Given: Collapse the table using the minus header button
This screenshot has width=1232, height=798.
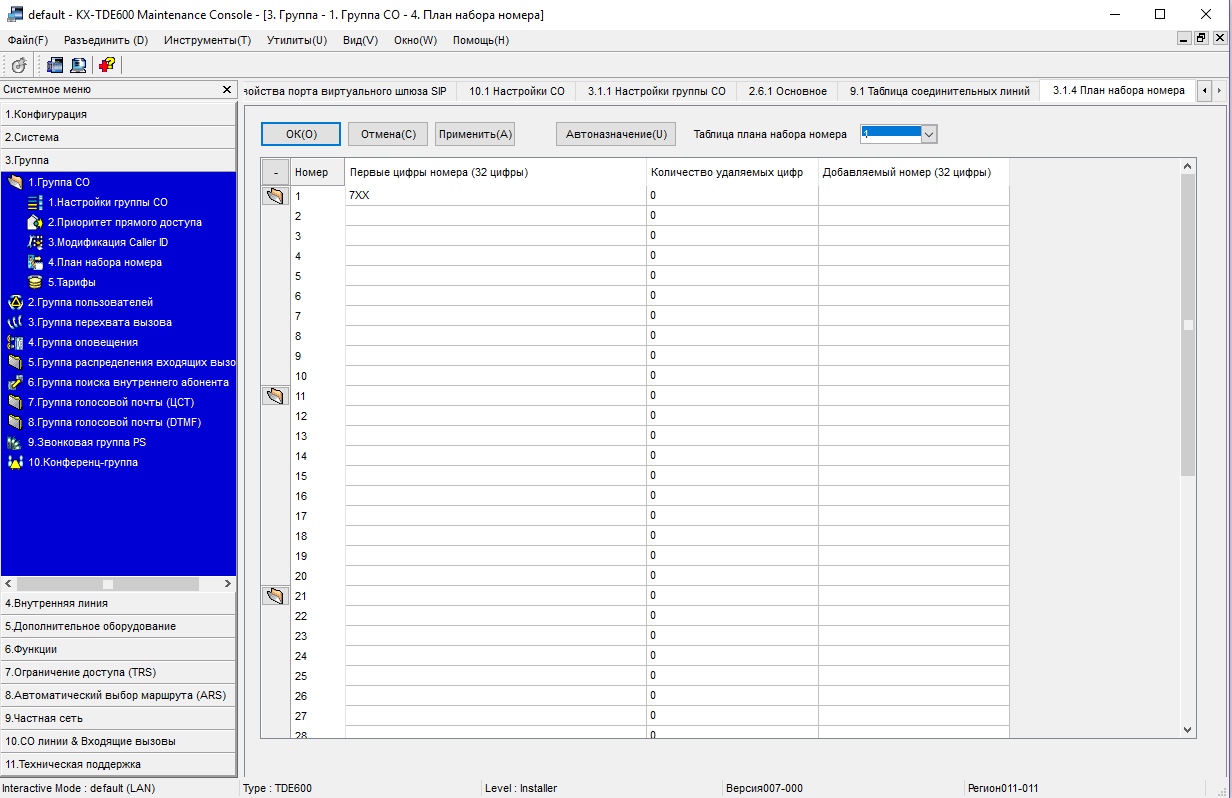Looking at the screenshot, I should pos(275,172).
